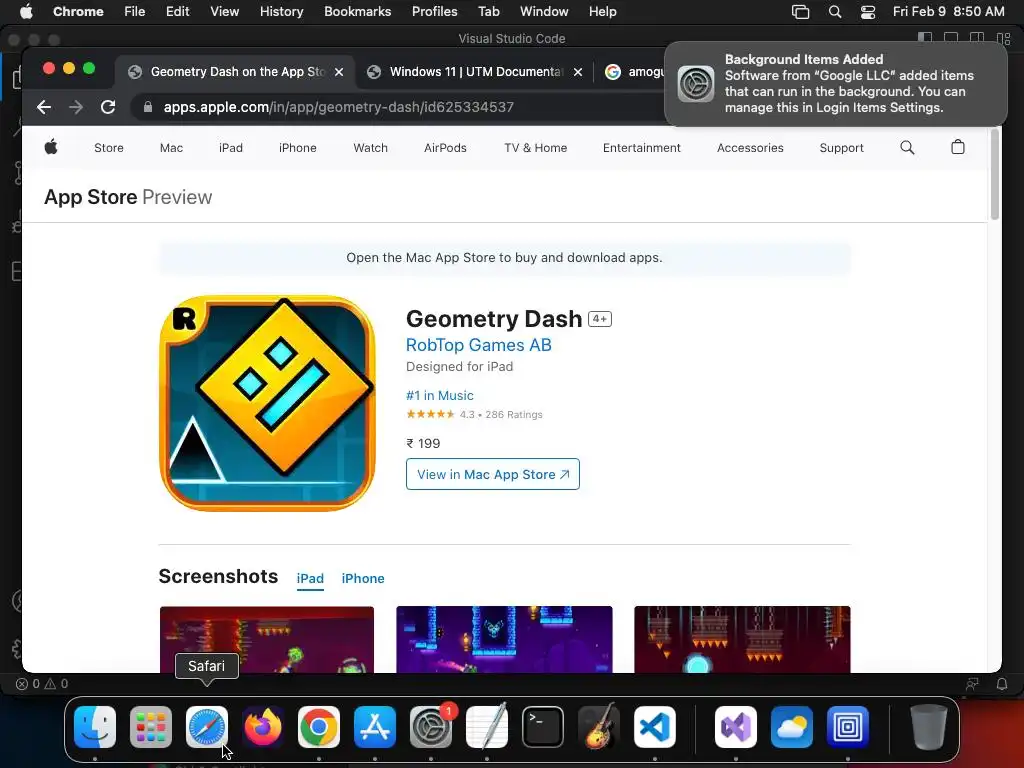Image resolution: width=1024 pixels, height=768 pixels.
Task: Open the Trash in the Dock
Action: click(x=929, y=727)
